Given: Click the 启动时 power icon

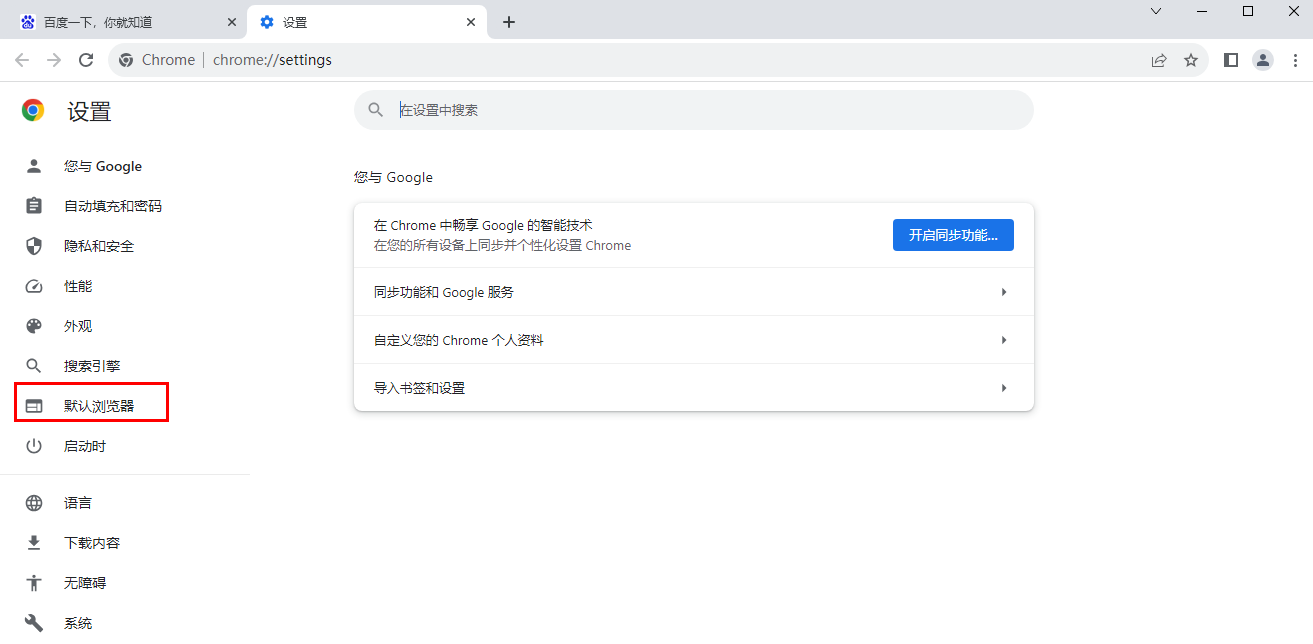Looking at the screenshot, I should (x=34, y=446).
